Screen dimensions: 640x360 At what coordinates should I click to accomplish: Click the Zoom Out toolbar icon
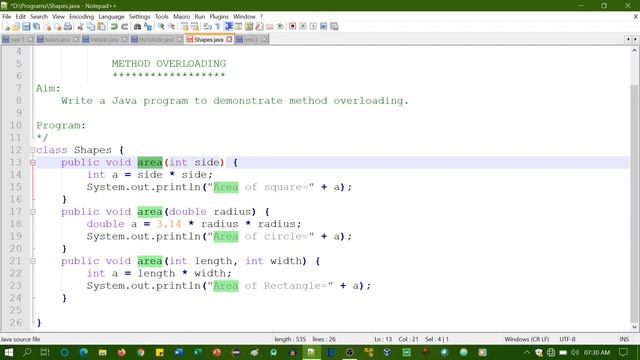click(171, 27)
